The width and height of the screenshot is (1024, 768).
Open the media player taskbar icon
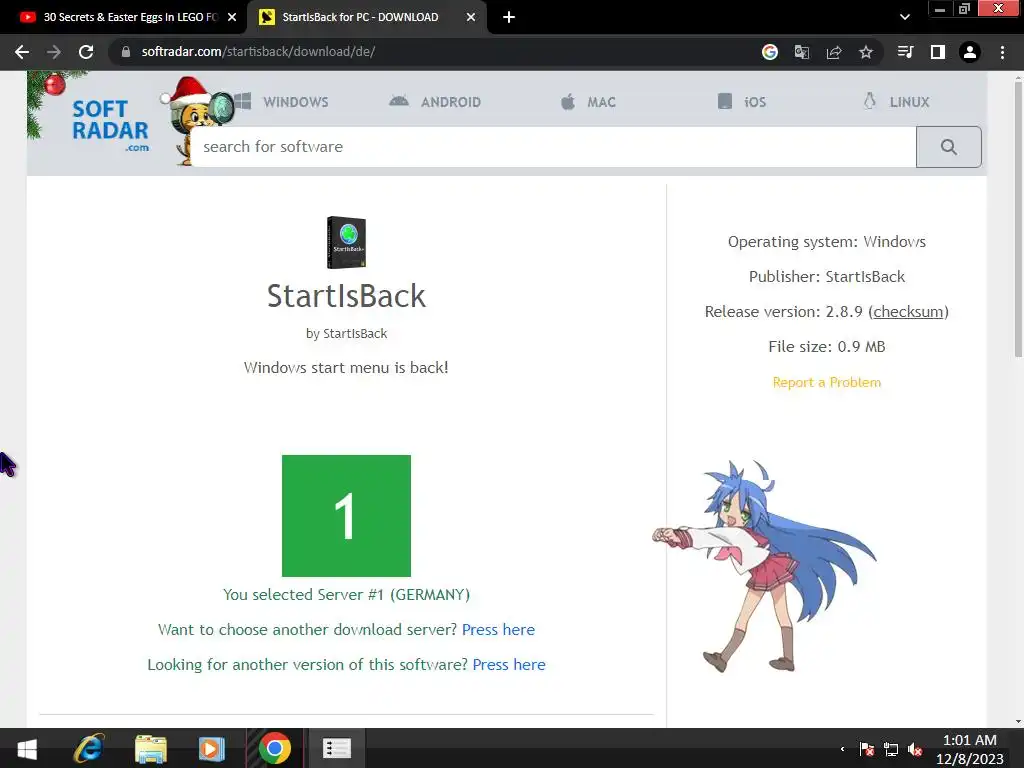pyautogui.click(x=212, y=748)
